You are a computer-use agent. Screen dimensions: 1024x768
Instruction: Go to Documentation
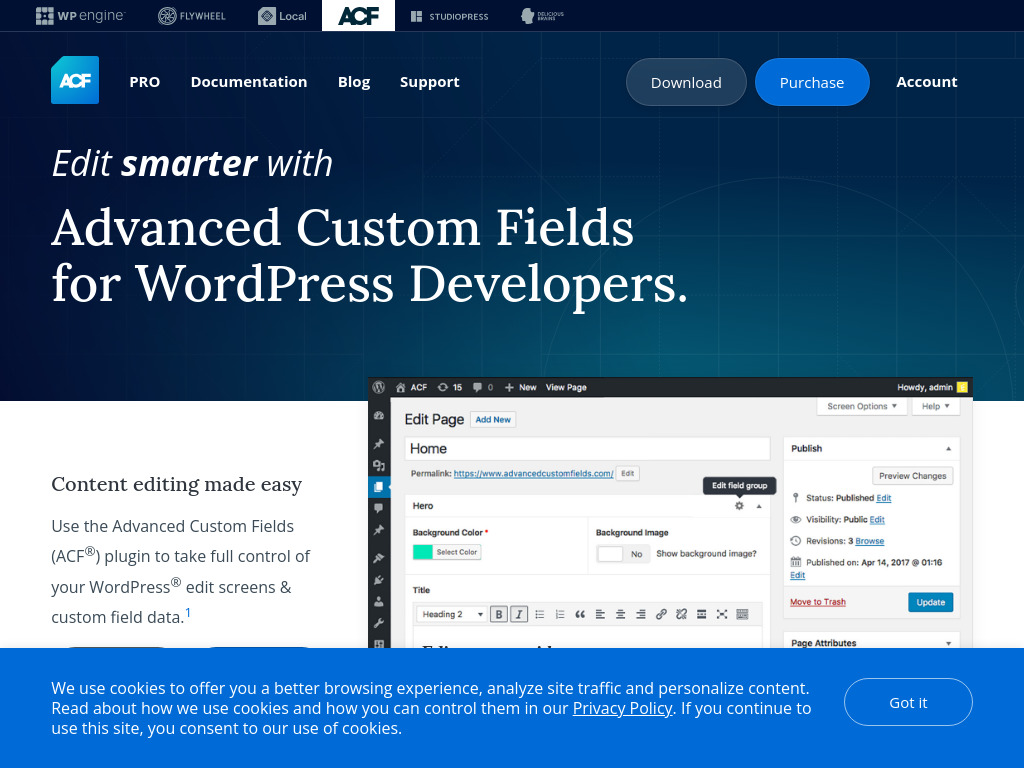[249, 82]
